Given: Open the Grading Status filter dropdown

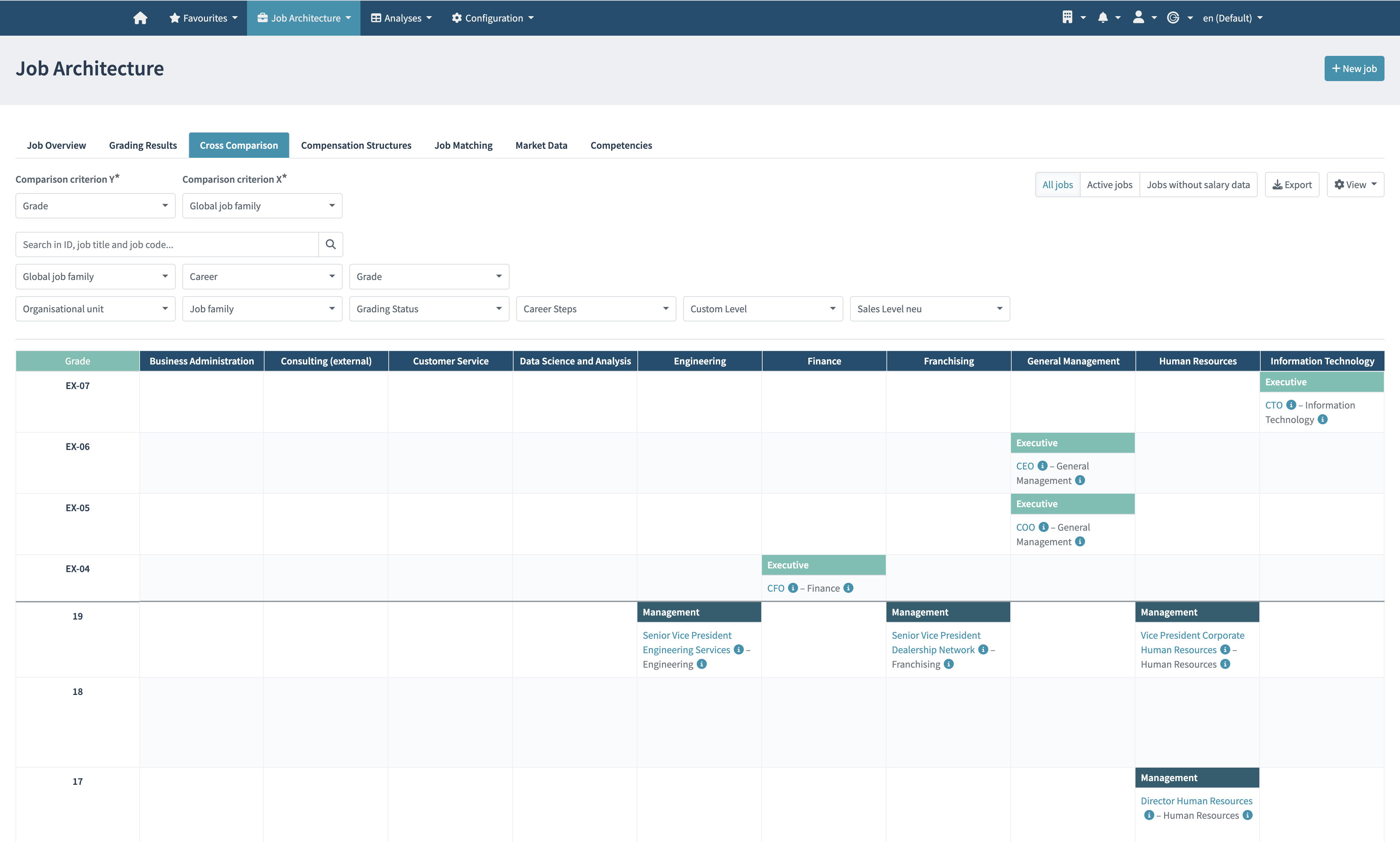Looking at the screenshot, I should (429, 309).
